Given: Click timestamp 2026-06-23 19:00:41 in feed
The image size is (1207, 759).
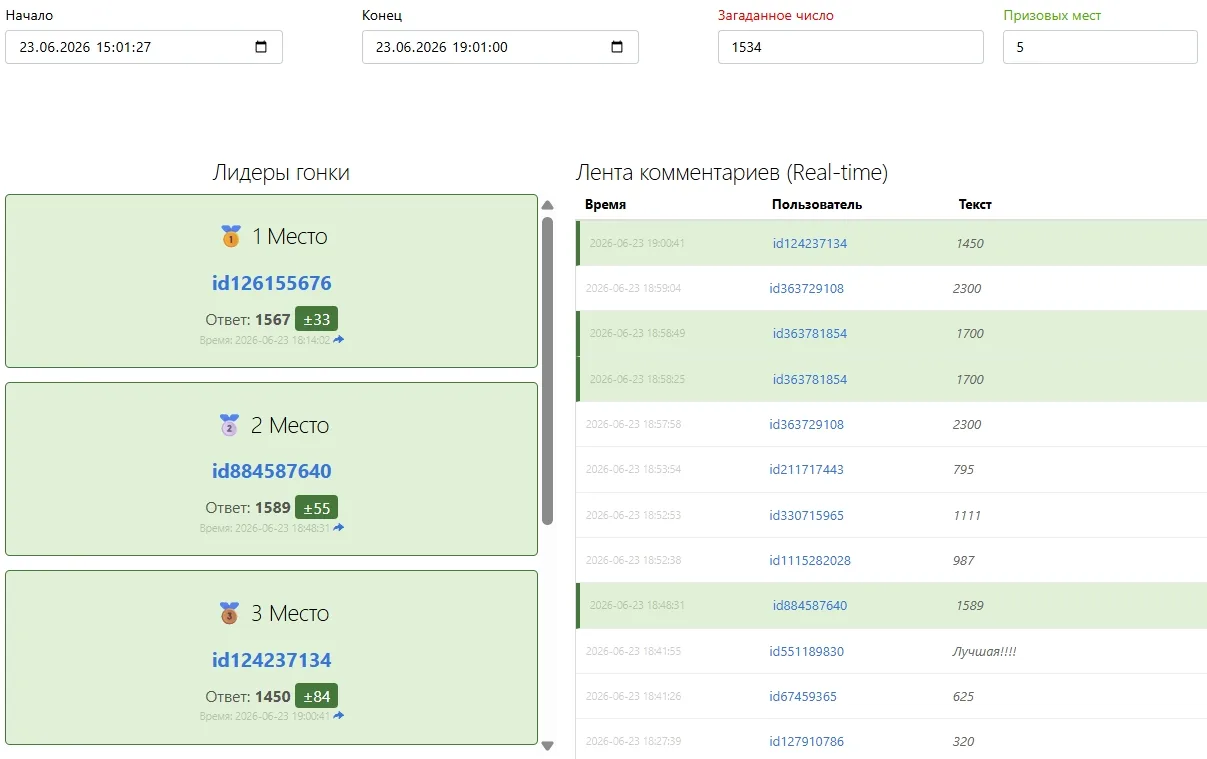Looking at the screenshot, I should click(x=637, y=244).
